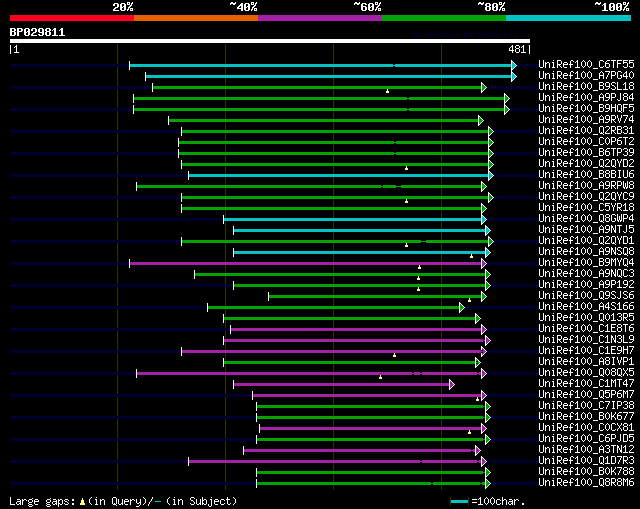Screen dimensions: 640x509
Task: Click the cyan alignment bar for UniRef100_A7PG40
Action: tap(331, 76)
